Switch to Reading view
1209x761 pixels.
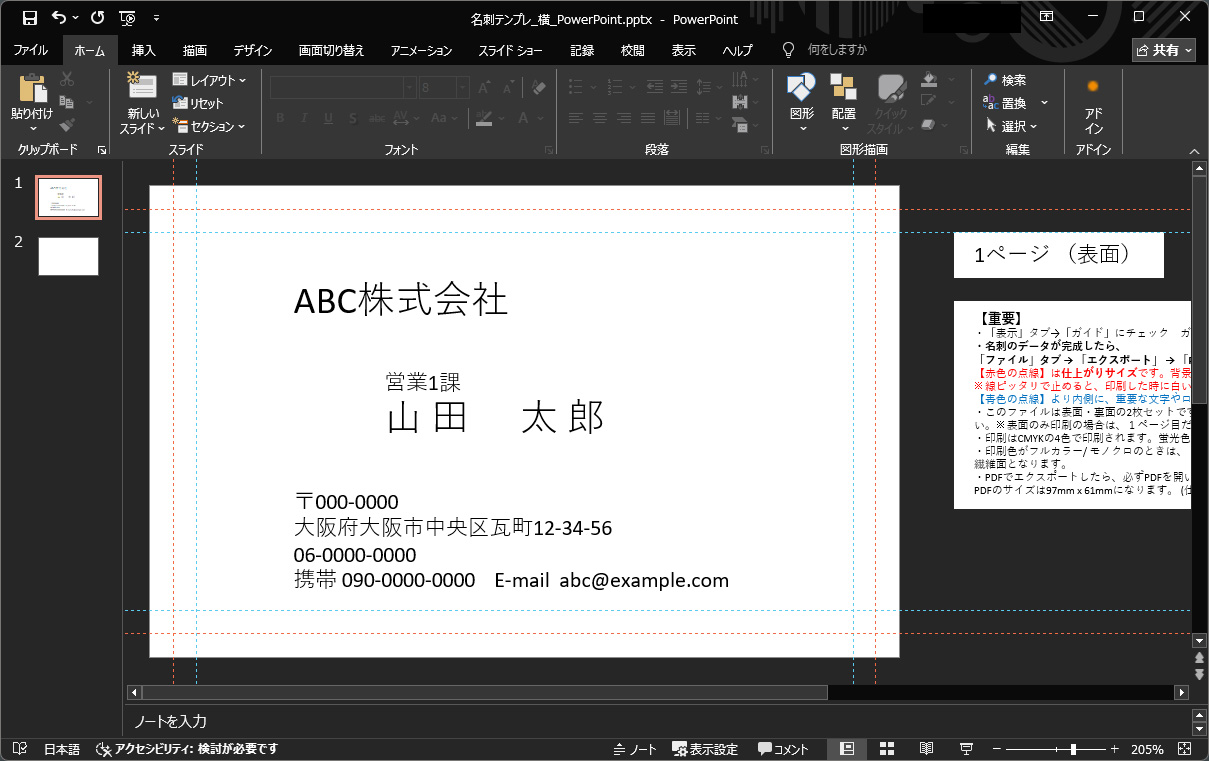[x=926, y=748]
